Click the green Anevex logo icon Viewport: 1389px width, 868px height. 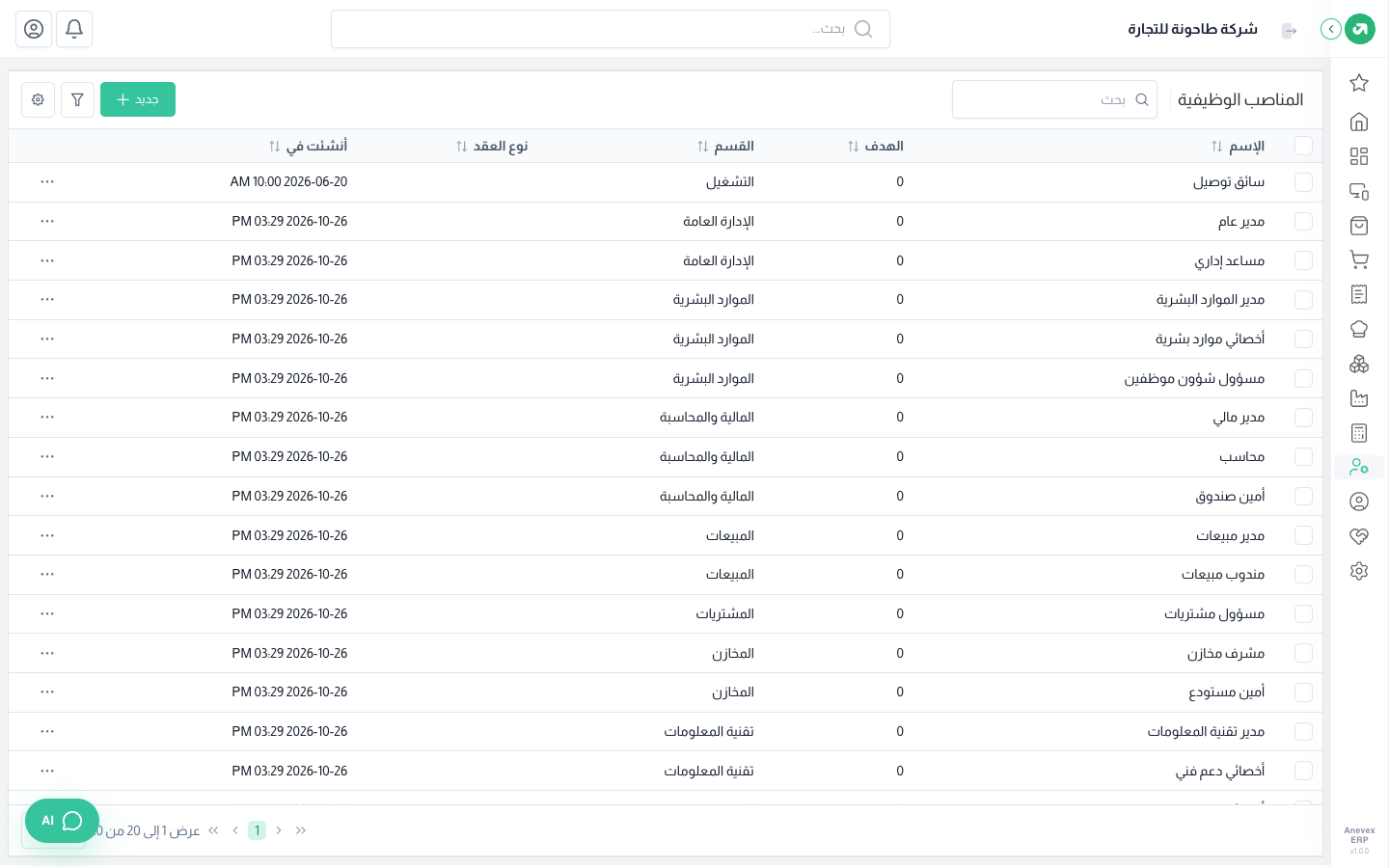(x=1360, y=29)
